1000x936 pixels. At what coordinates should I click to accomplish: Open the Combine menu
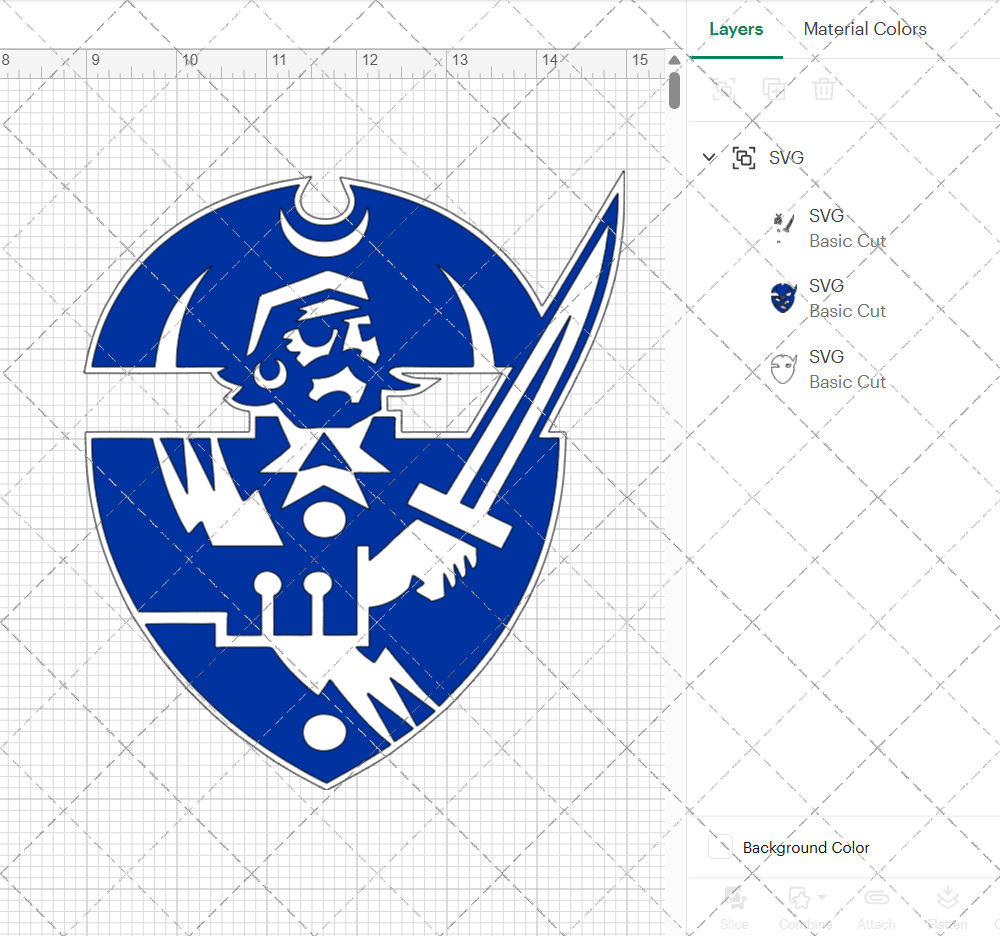(805, 908)
